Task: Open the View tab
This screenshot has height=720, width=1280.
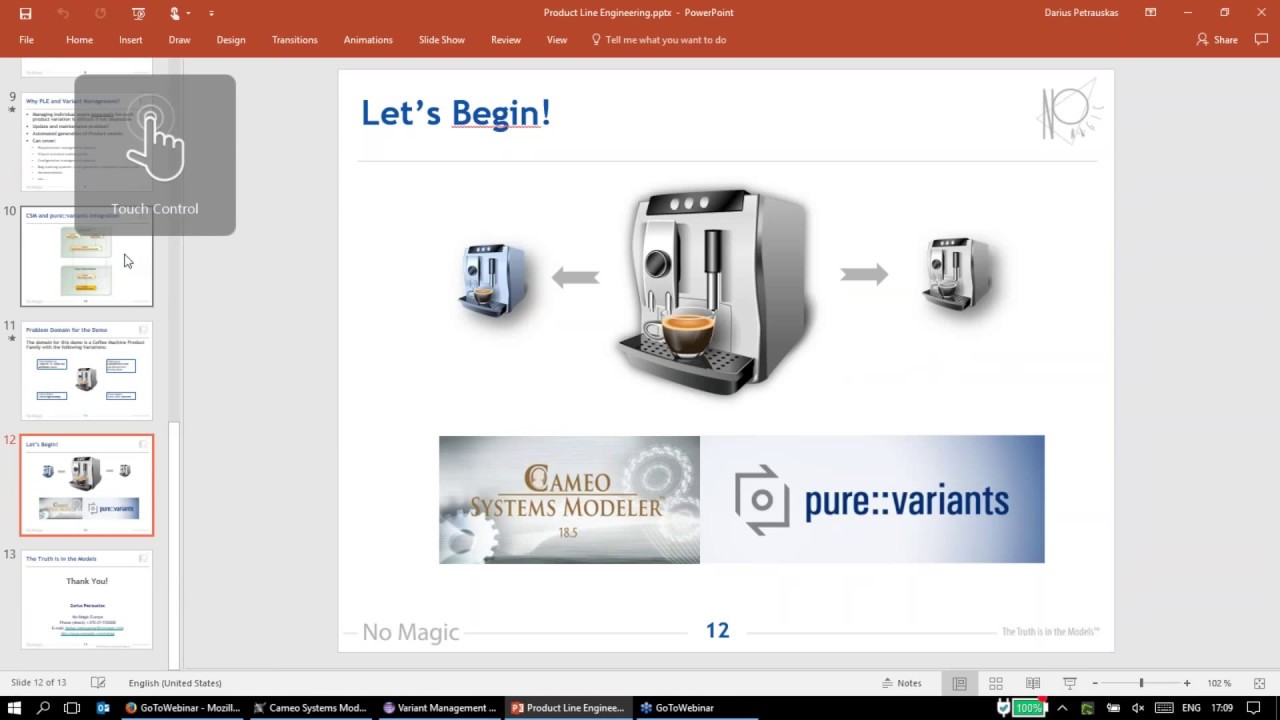Action: pos(557,40)
